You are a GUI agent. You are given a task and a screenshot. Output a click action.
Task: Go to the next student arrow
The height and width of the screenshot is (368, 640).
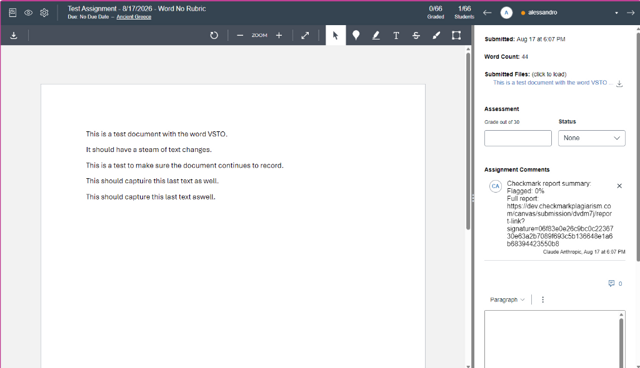pos(631,13)
